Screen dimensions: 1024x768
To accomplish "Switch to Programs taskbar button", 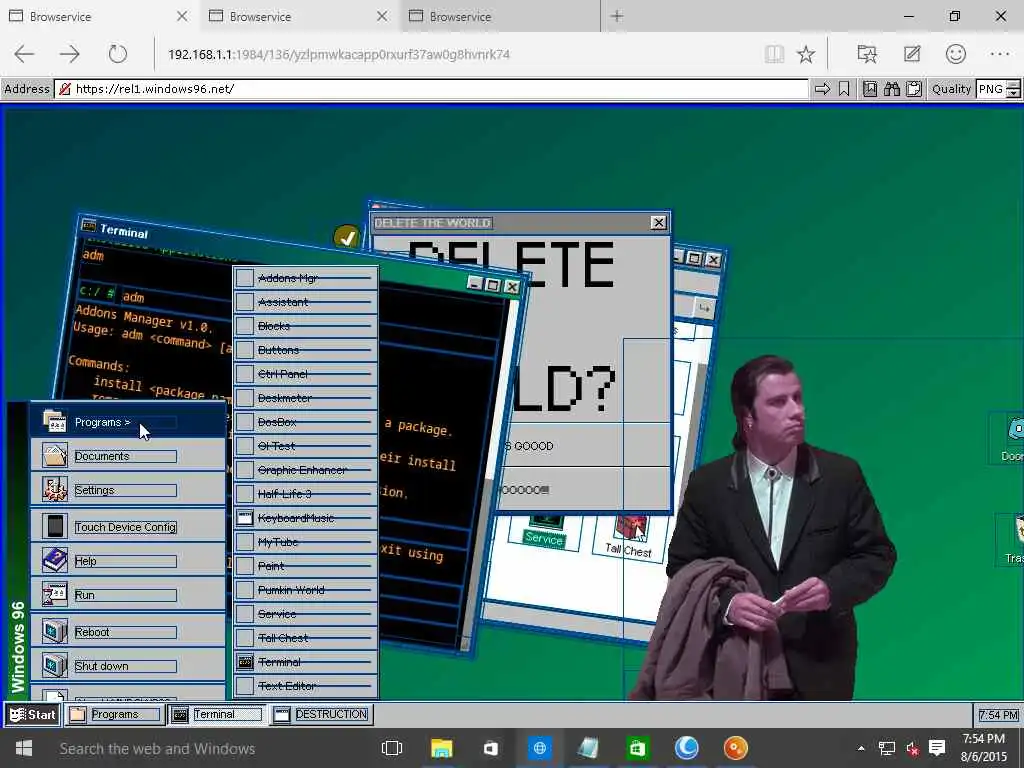I will (x=114, y=714).
